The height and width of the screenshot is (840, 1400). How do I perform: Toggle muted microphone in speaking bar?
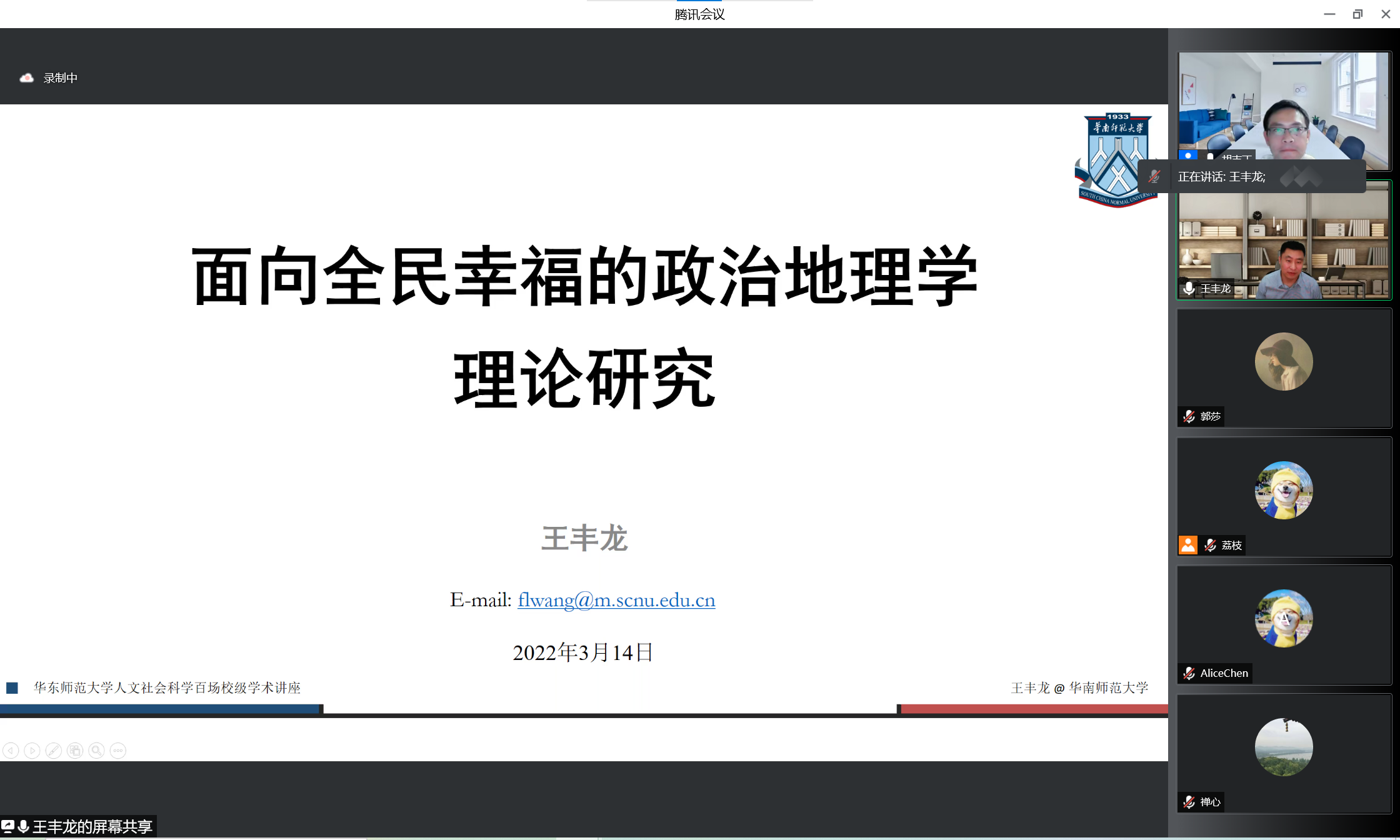1154,177
